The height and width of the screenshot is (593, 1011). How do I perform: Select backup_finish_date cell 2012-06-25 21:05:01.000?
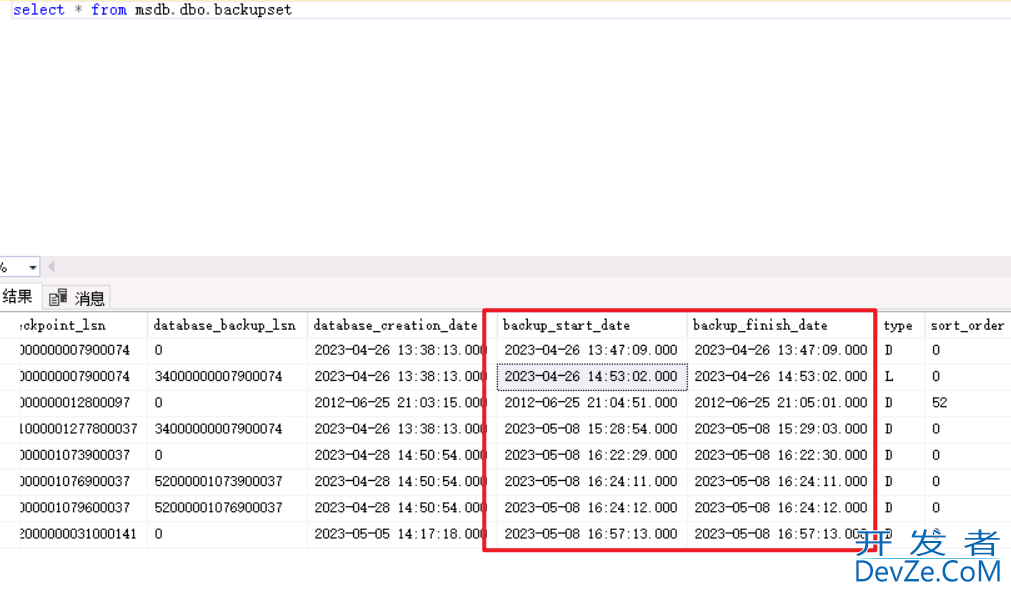coord(780,403)
